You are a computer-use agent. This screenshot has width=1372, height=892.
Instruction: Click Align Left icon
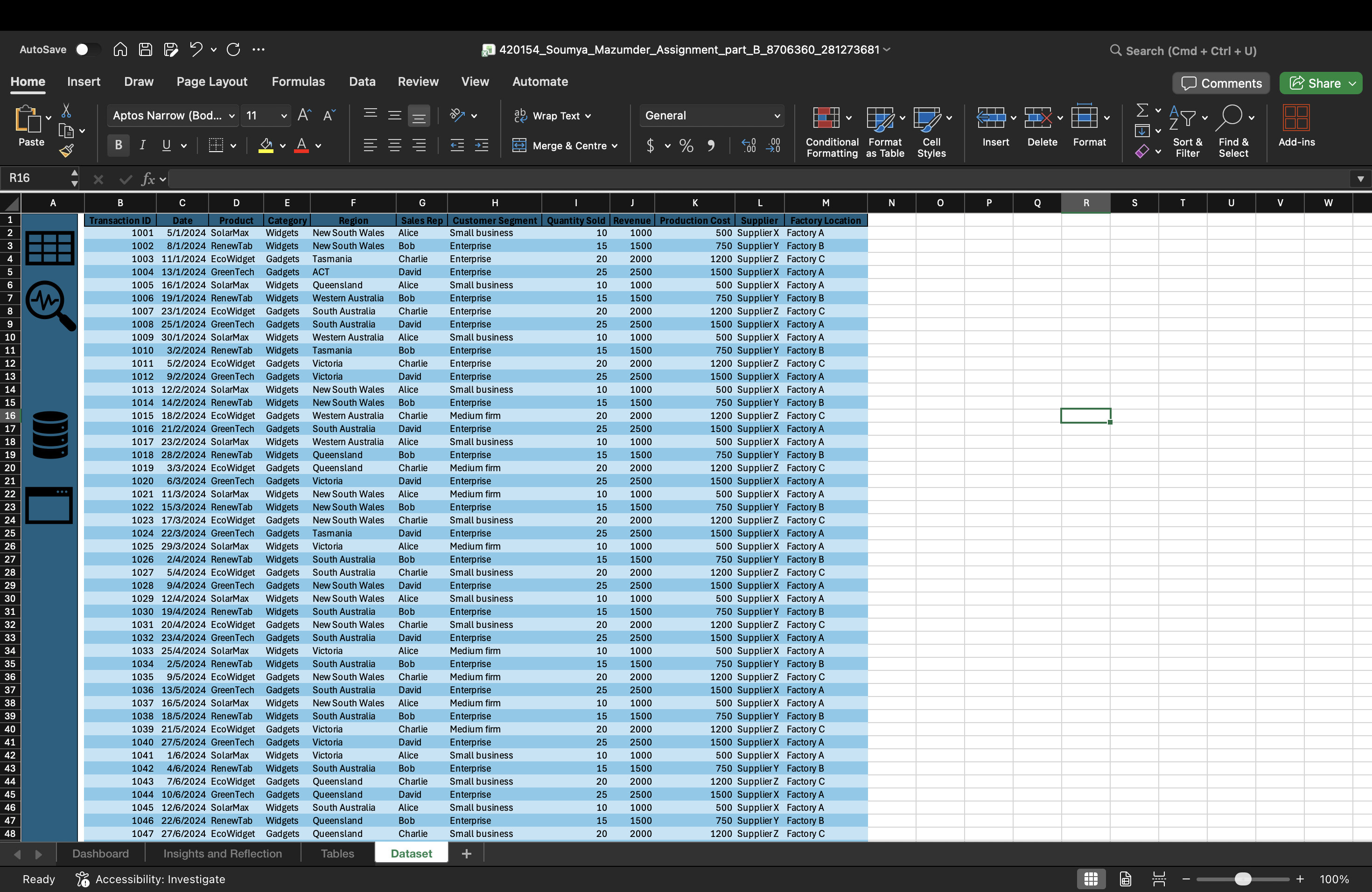click(370, 145)
